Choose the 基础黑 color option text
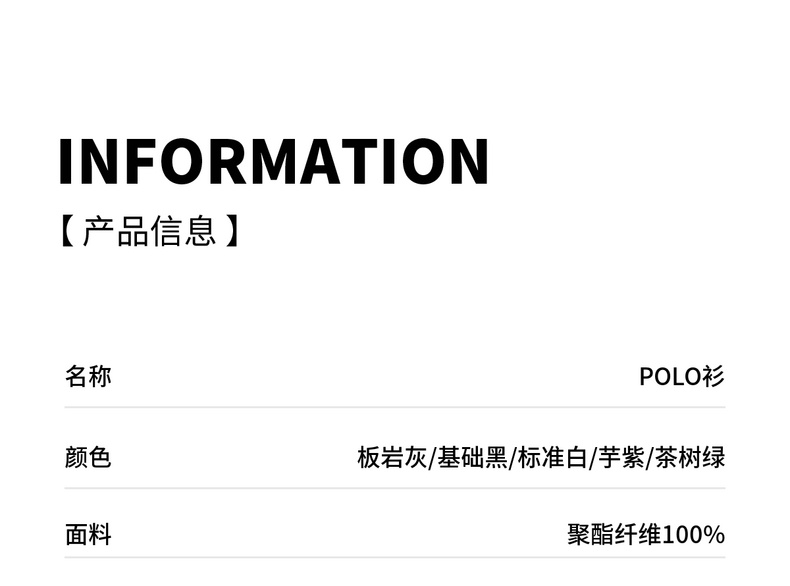This screenshot has width=790, height=586. tap(471, 458)
